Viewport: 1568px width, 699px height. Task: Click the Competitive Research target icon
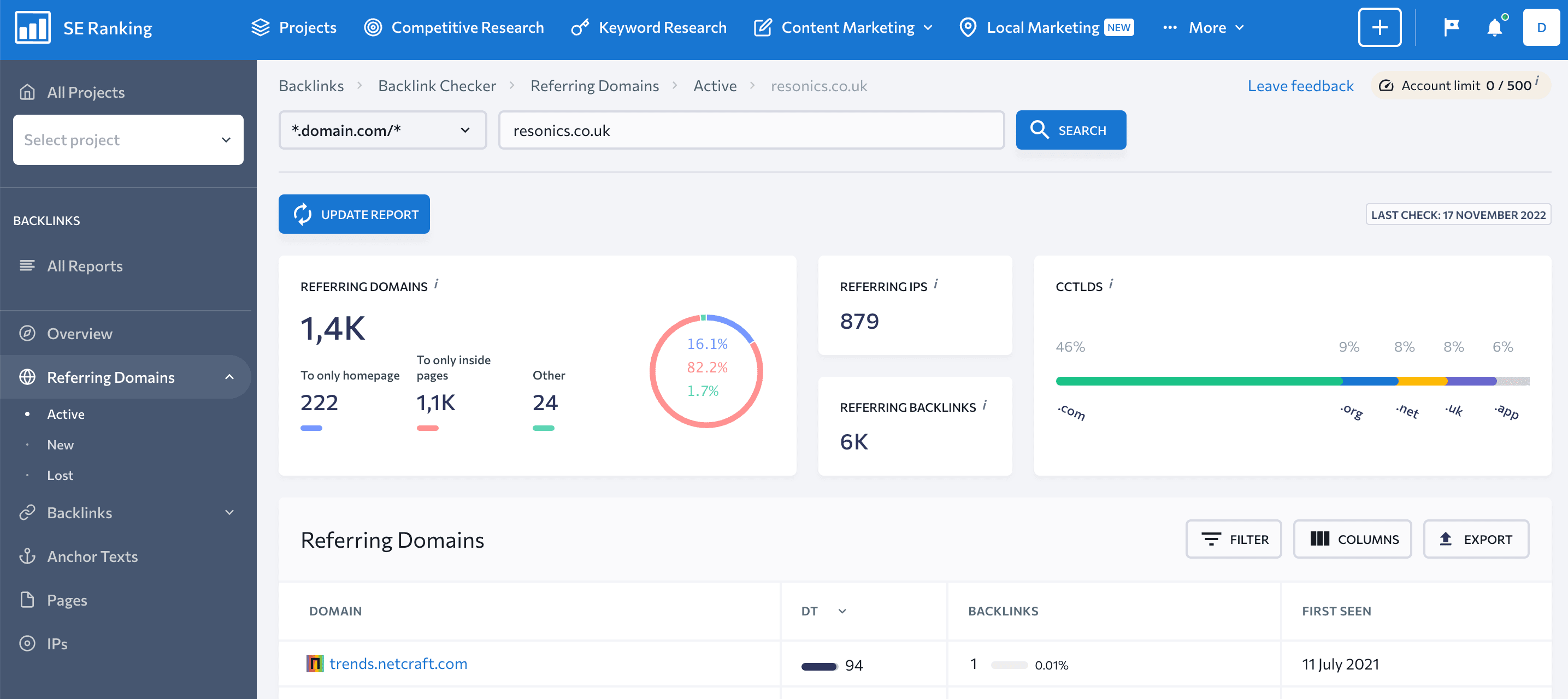(373, 27)
